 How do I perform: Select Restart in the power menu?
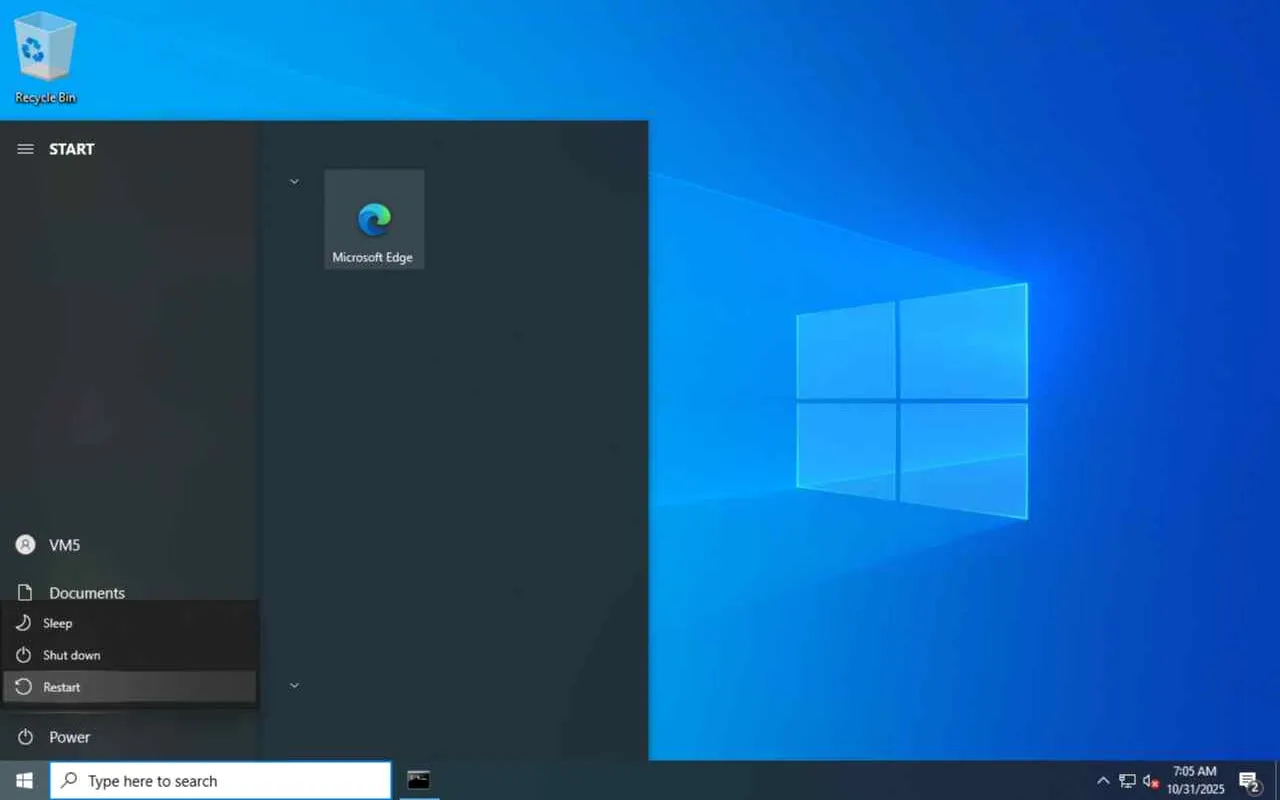(x=130, y=687)
